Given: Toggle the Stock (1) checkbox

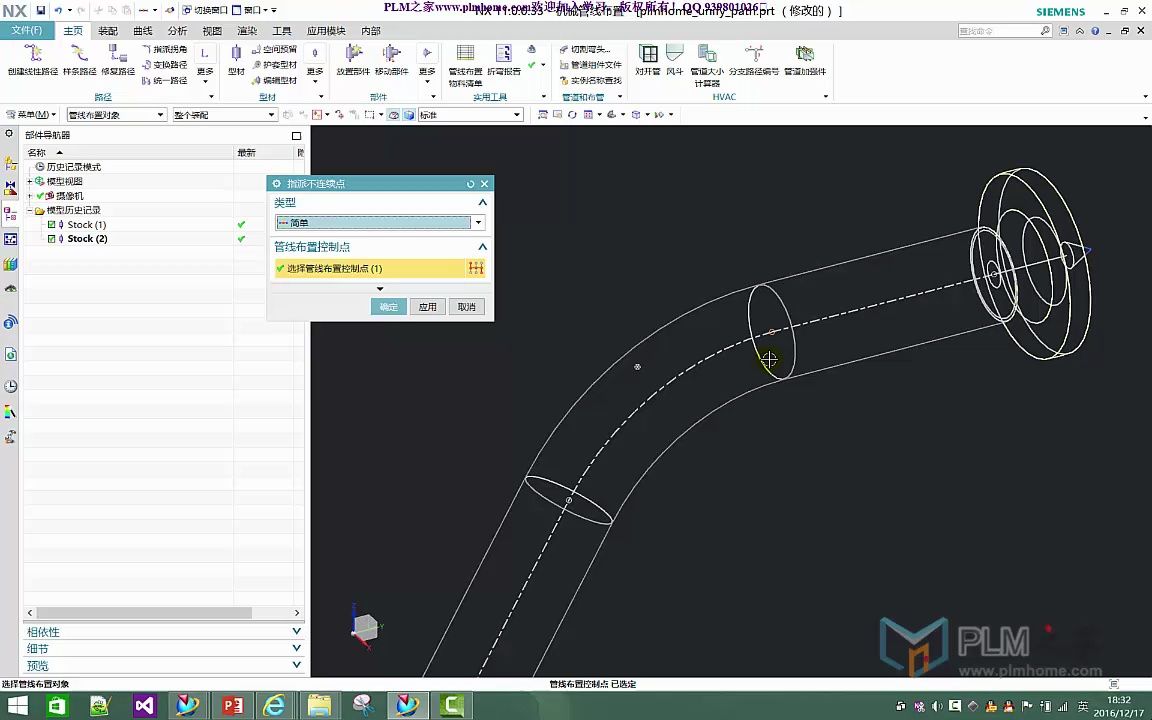Looking at the screenshot, I should tap(51, 225).
